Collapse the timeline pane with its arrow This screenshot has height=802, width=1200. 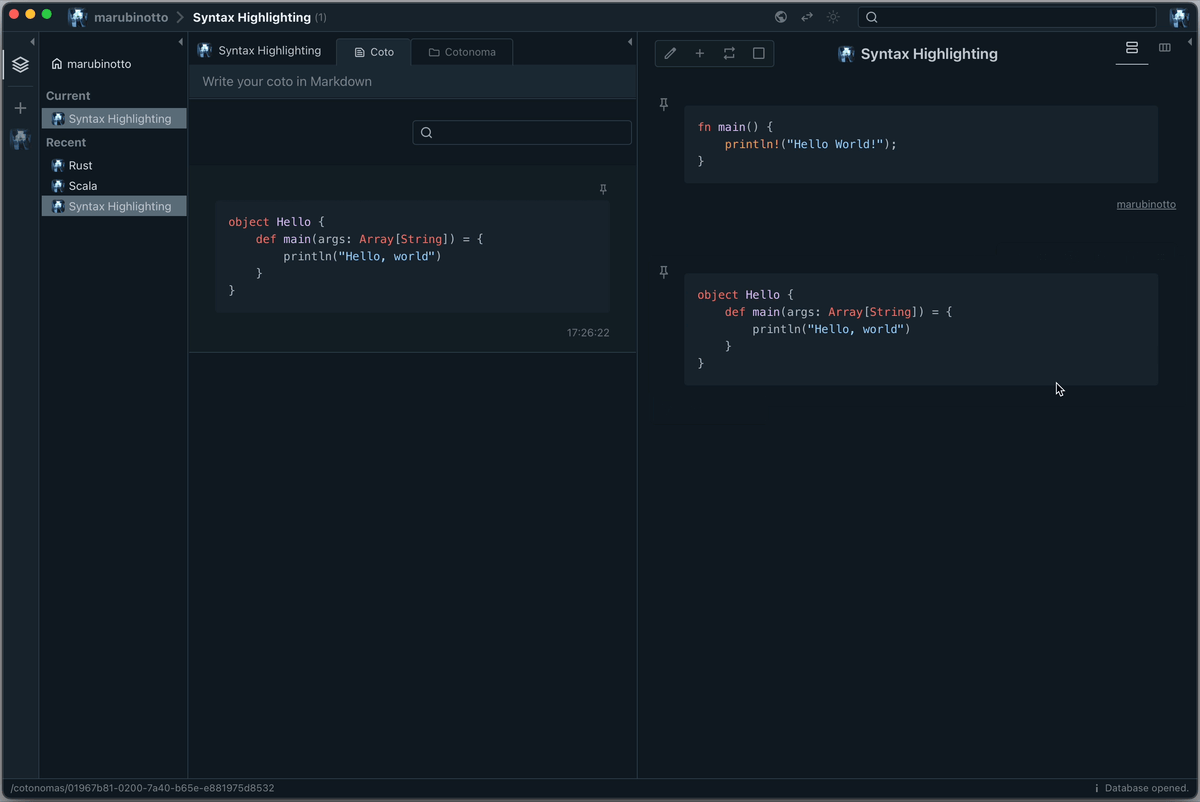tap(630, 42)
